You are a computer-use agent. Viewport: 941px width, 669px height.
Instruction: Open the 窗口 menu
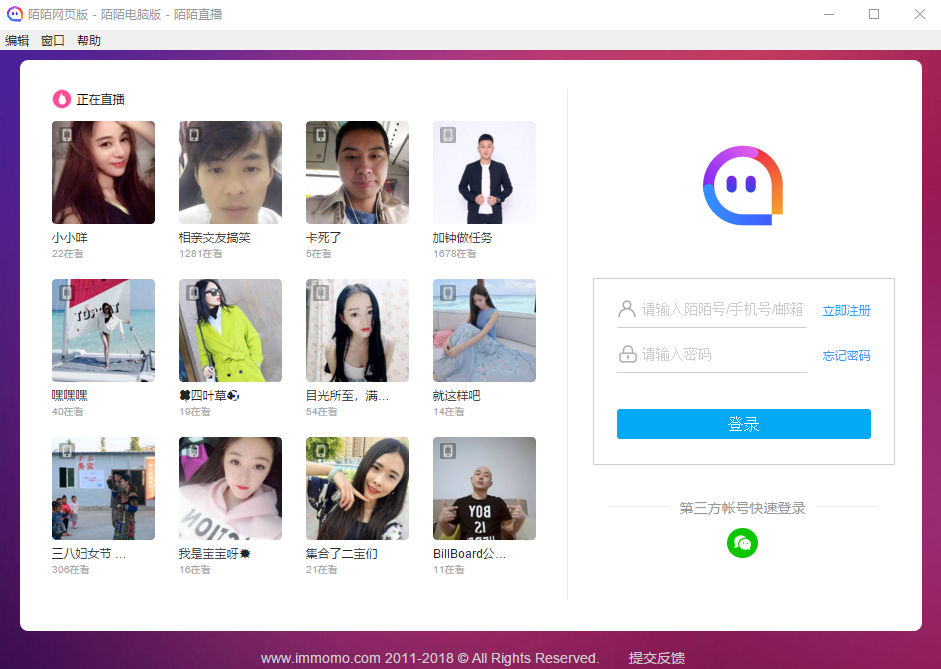(53, 41)
